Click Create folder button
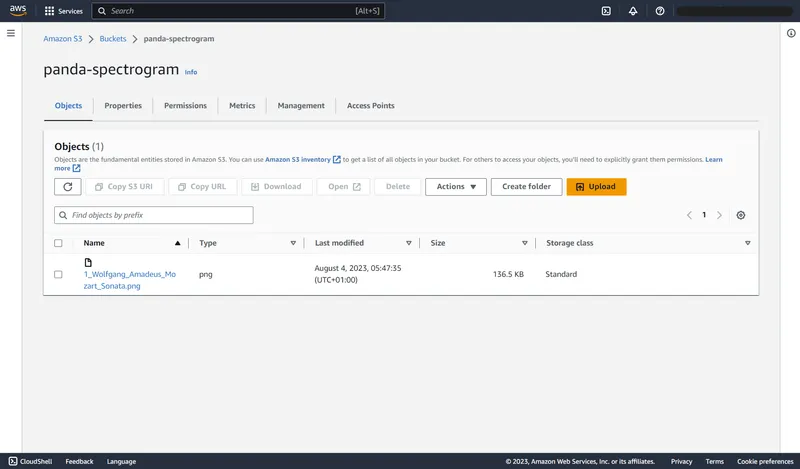The width and height of the screenshot is (800, 469). pyautogui.click(x=527, y=187)
